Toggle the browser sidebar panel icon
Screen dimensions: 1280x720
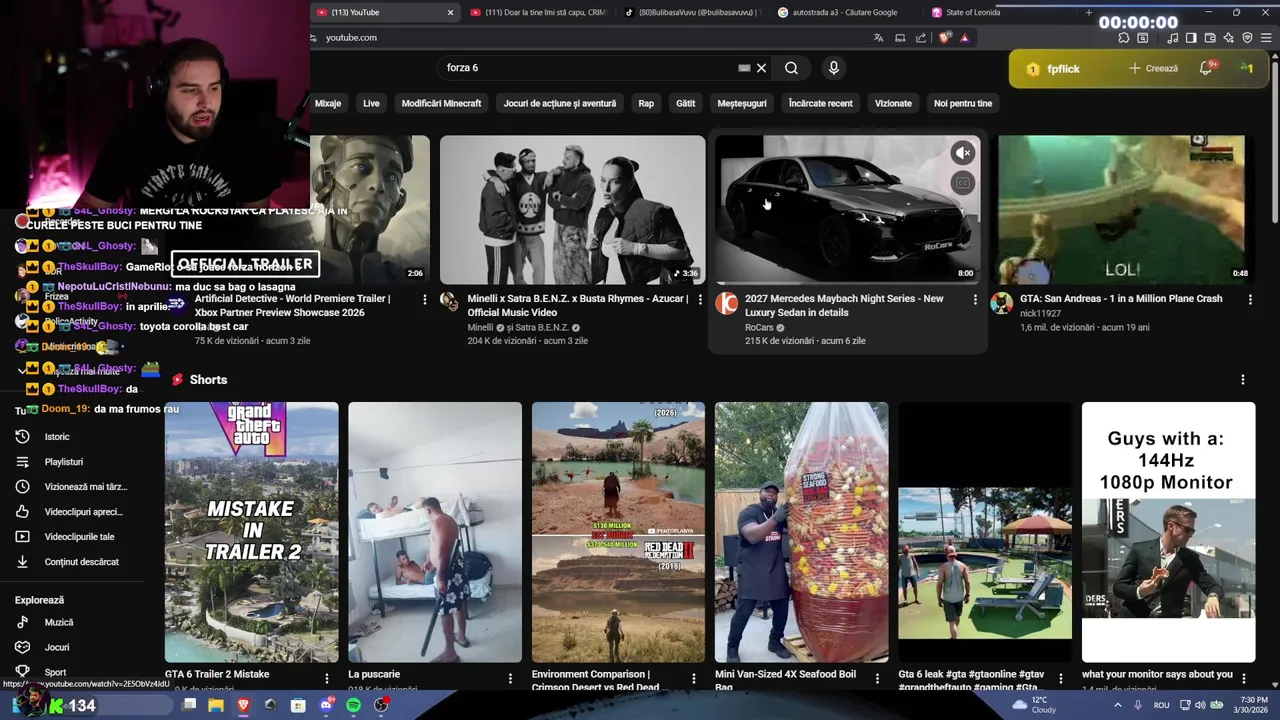1191,38
